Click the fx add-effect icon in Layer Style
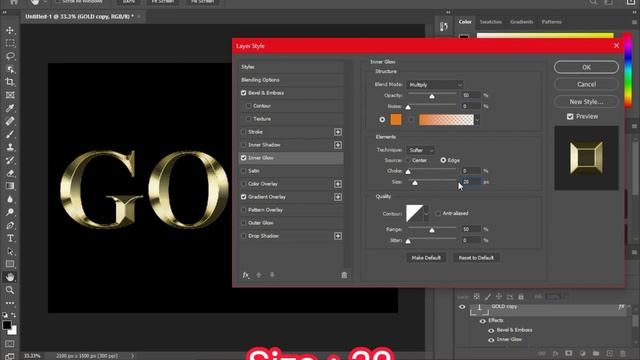 [246, 276]
